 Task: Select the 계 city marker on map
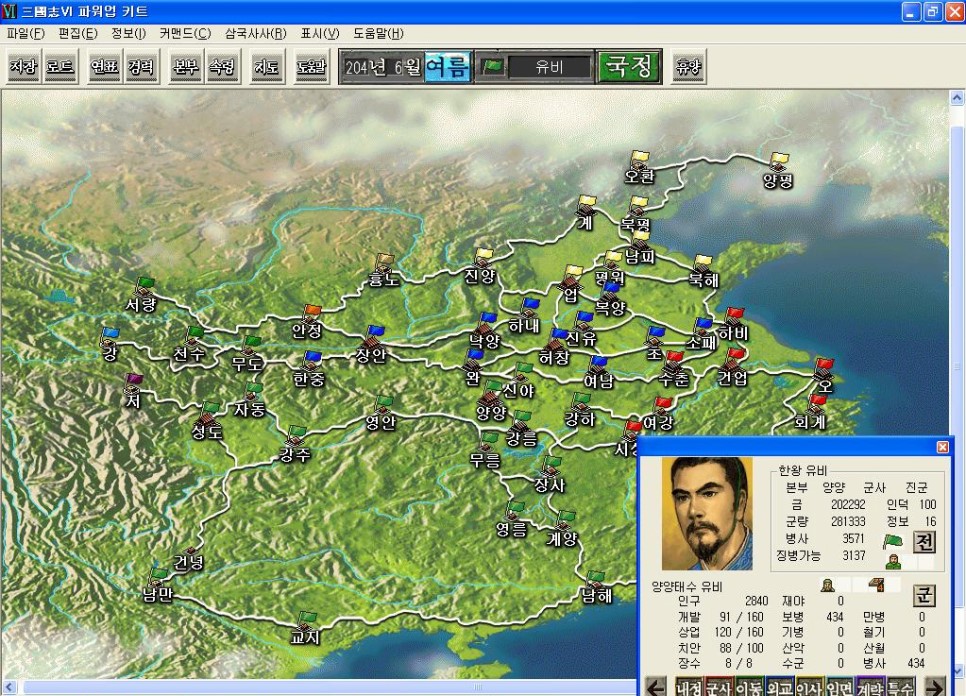[x=586, y=204]
